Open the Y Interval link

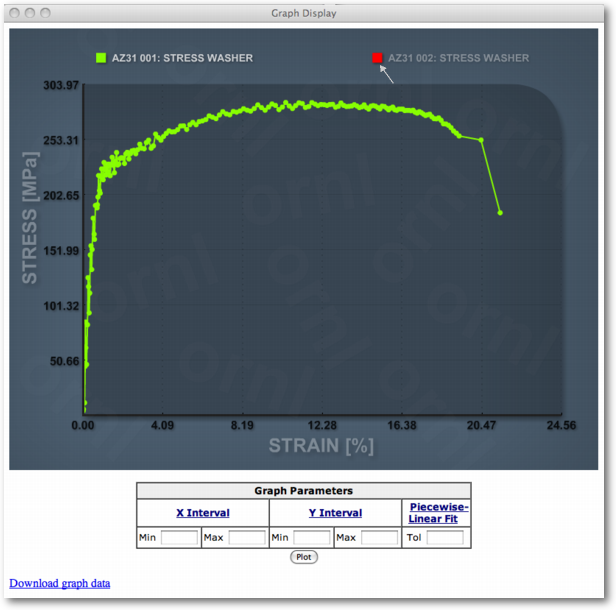click(334, 513)
